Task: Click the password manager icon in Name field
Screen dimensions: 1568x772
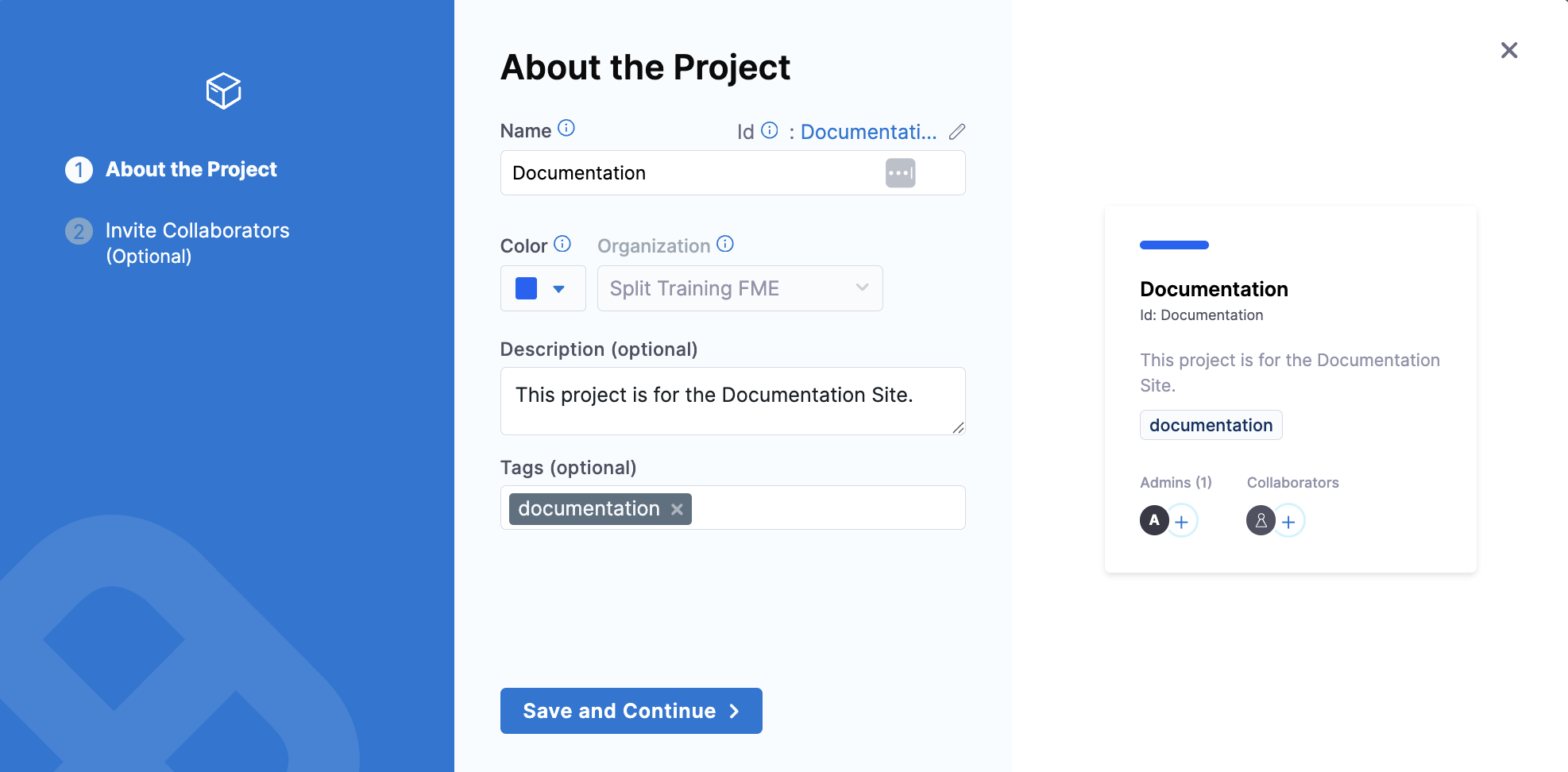Action: pyautogui.click(x=900, y=173)
